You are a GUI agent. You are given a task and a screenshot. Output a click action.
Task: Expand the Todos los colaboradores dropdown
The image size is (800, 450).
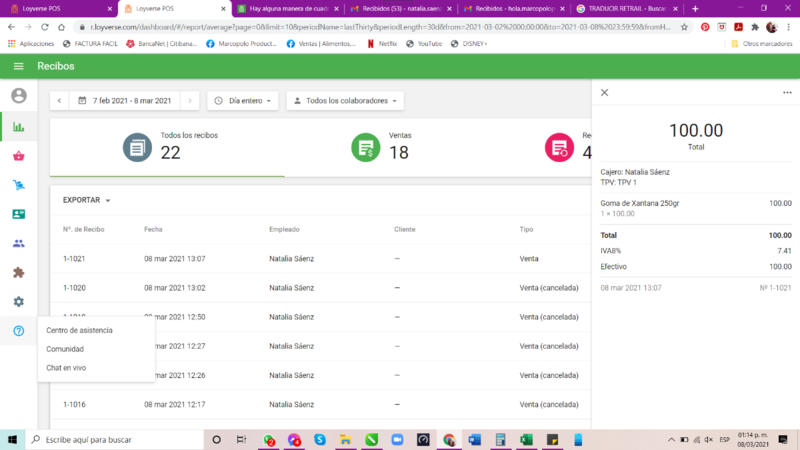345,101
